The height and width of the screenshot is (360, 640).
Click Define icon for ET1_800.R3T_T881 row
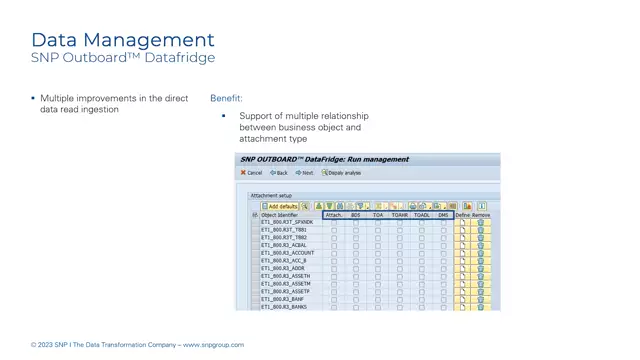462,230
